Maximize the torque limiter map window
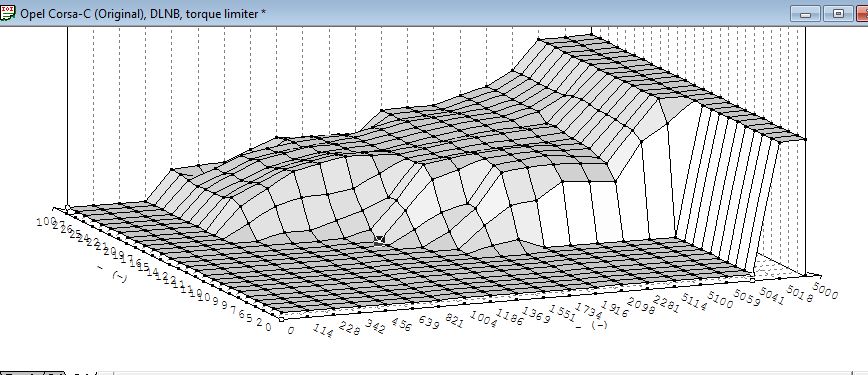Screen dimensions: 868x375 [838, 14]
